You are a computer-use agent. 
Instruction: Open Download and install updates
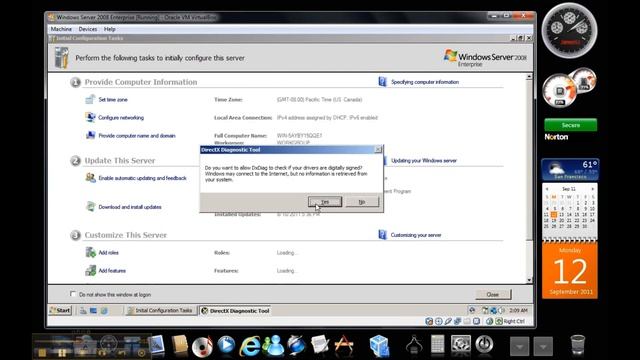click(x=130, y=207)
